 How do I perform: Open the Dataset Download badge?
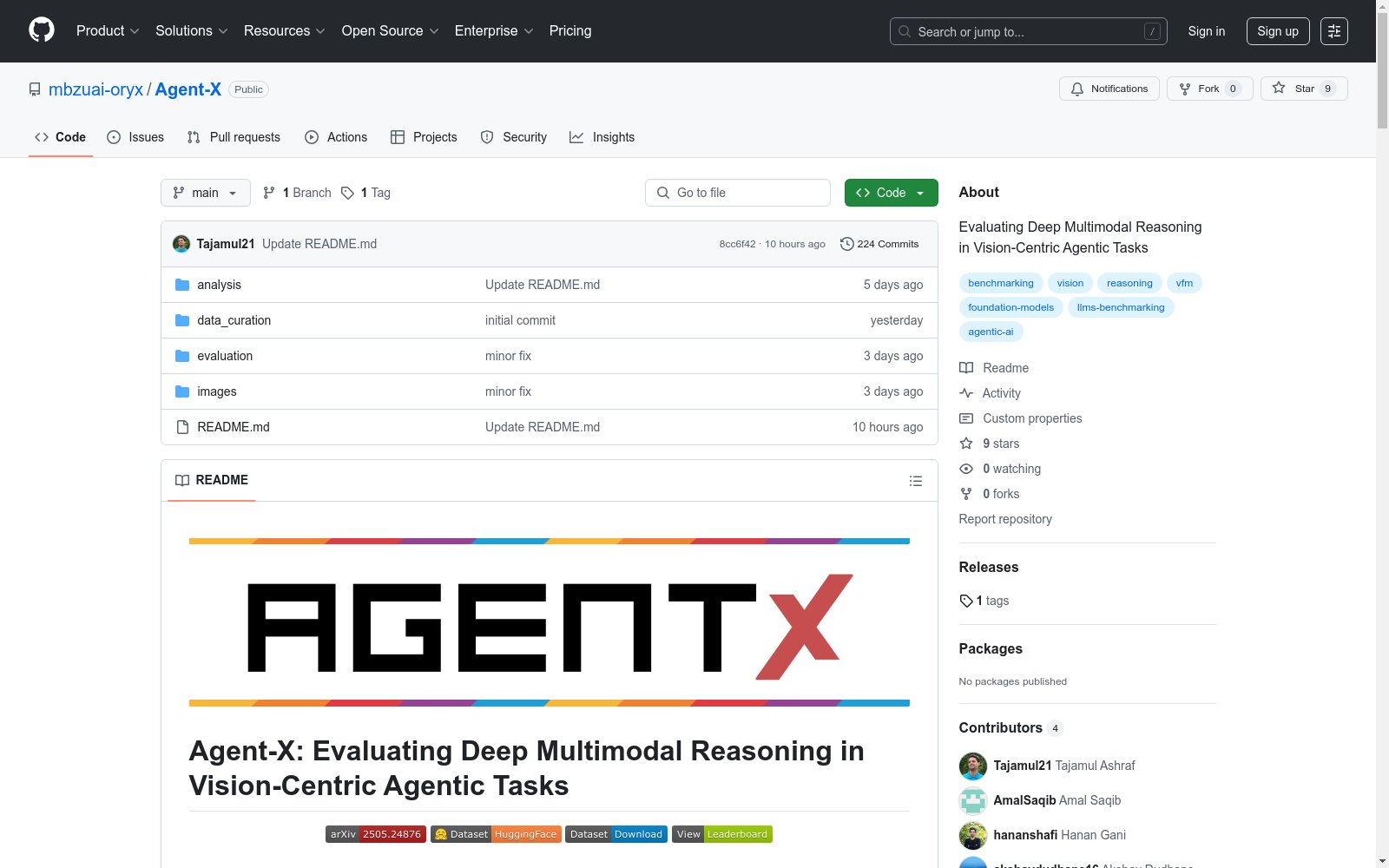[x=616, y=834]
